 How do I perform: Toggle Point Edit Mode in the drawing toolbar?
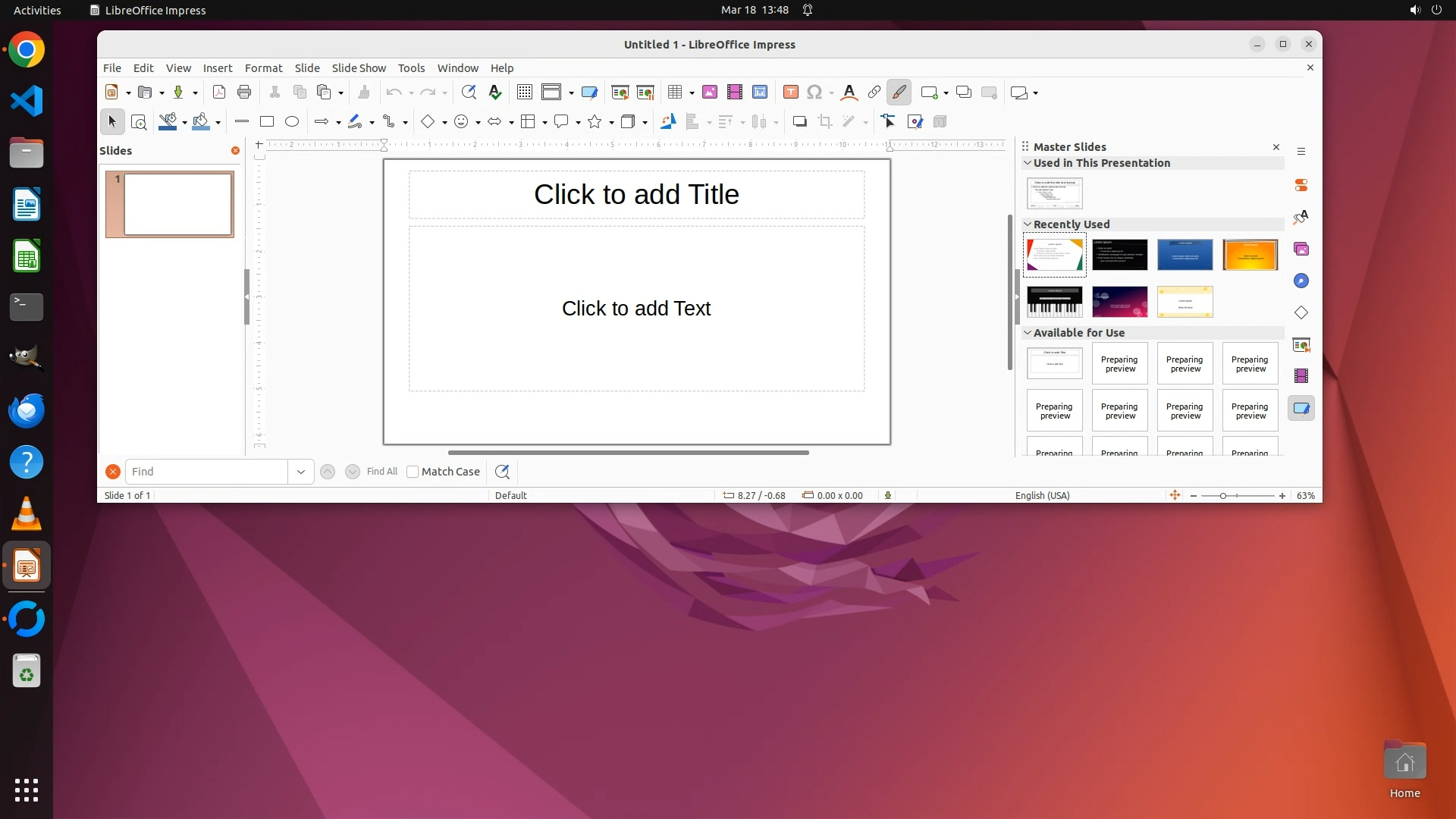pos(889,121)
